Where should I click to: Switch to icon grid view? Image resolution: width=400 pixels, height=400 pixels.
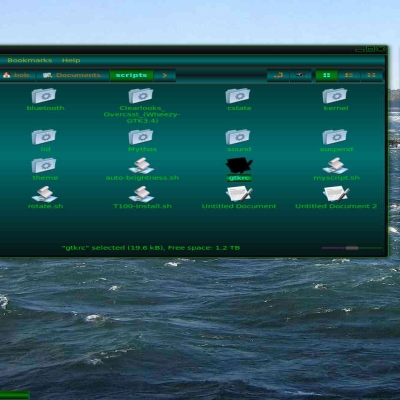coord(327,75)
